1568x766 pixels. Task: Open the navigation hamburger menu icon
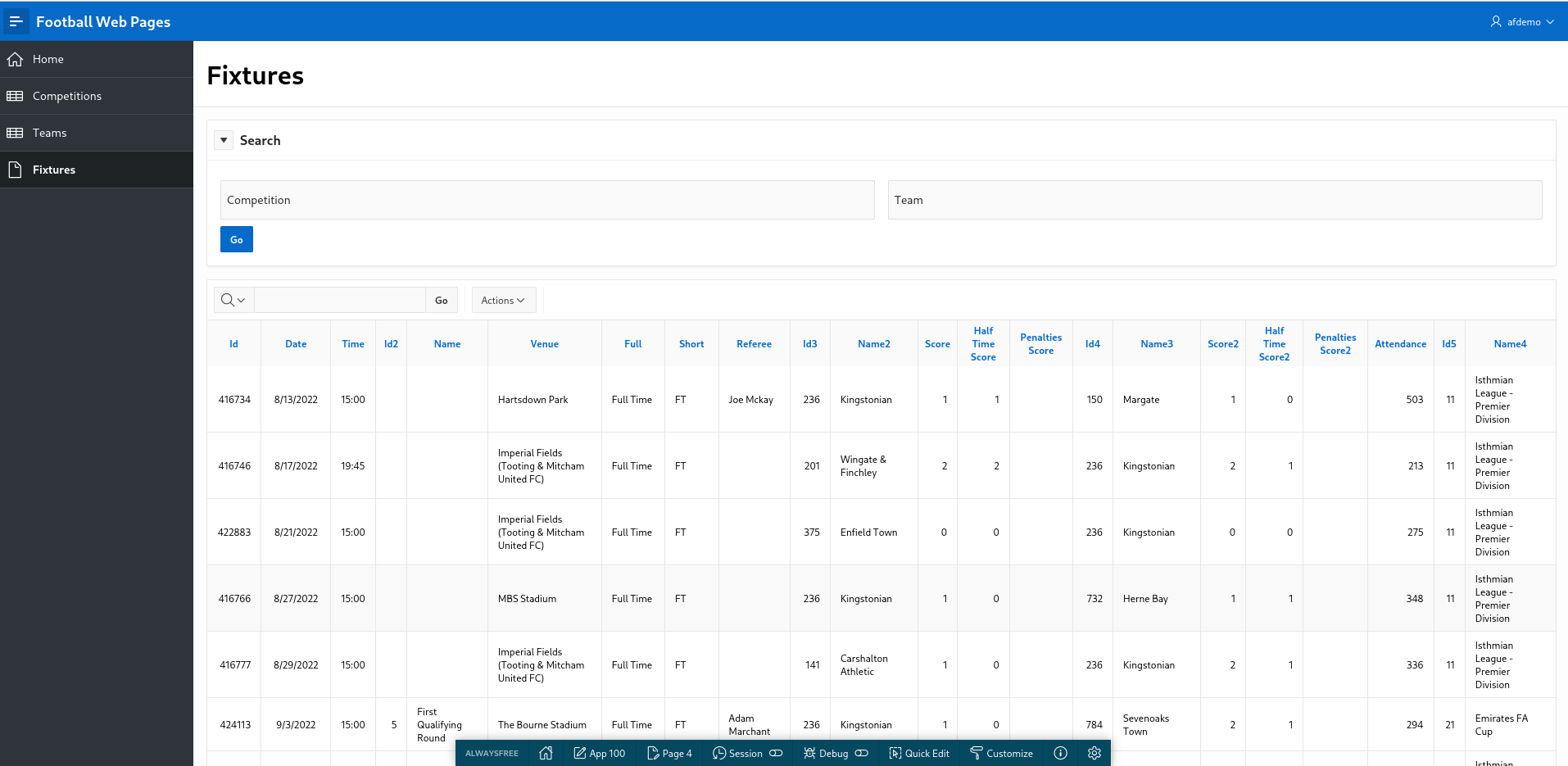tap(16, 21)
